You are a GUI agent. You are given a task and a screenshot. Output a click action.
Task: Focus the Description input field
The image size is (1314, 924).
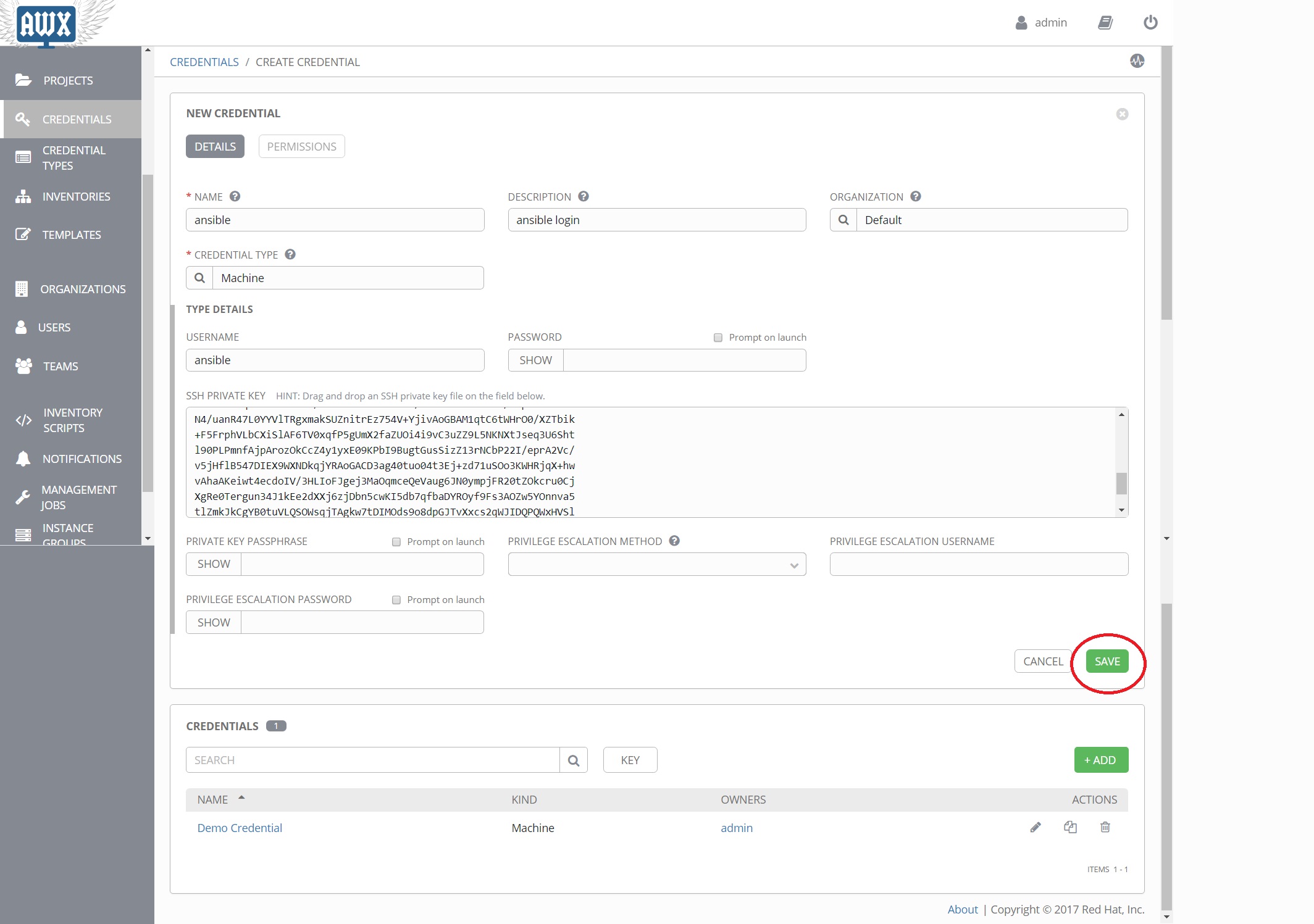[x=657, y=220]
